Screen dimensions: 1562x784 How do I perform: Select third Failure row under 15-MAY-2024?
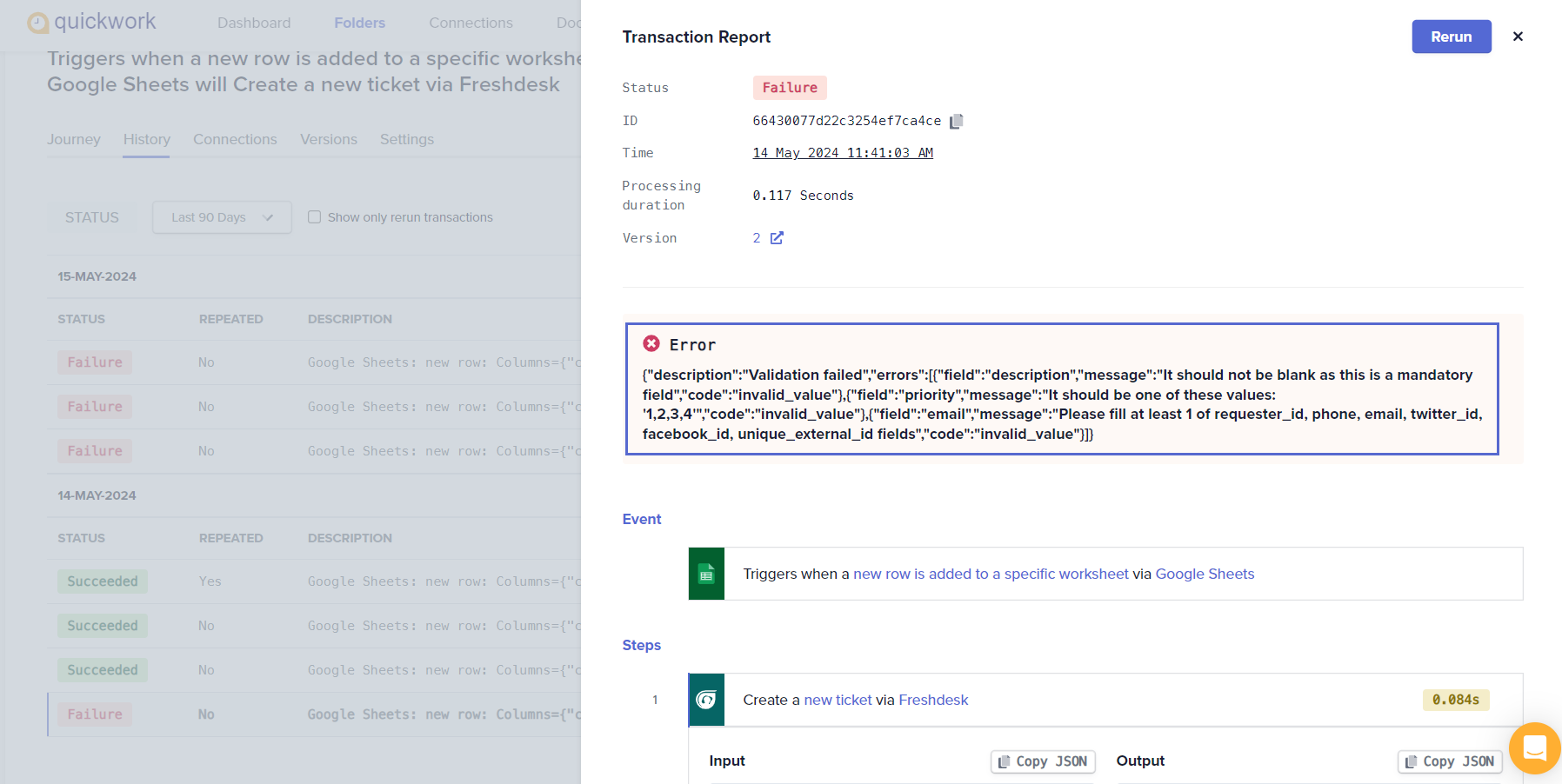(x=314, y=451)
